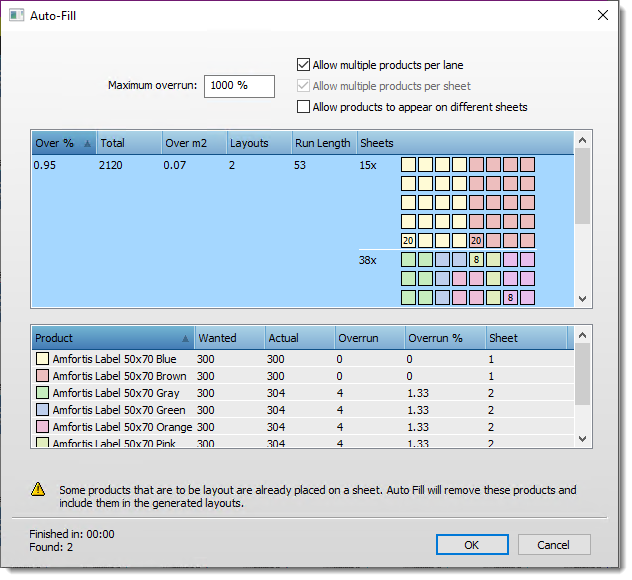Click the red cell labeled 20 in the 15x sheet
This screenshot has height=580, width=632.
point(476,241)
